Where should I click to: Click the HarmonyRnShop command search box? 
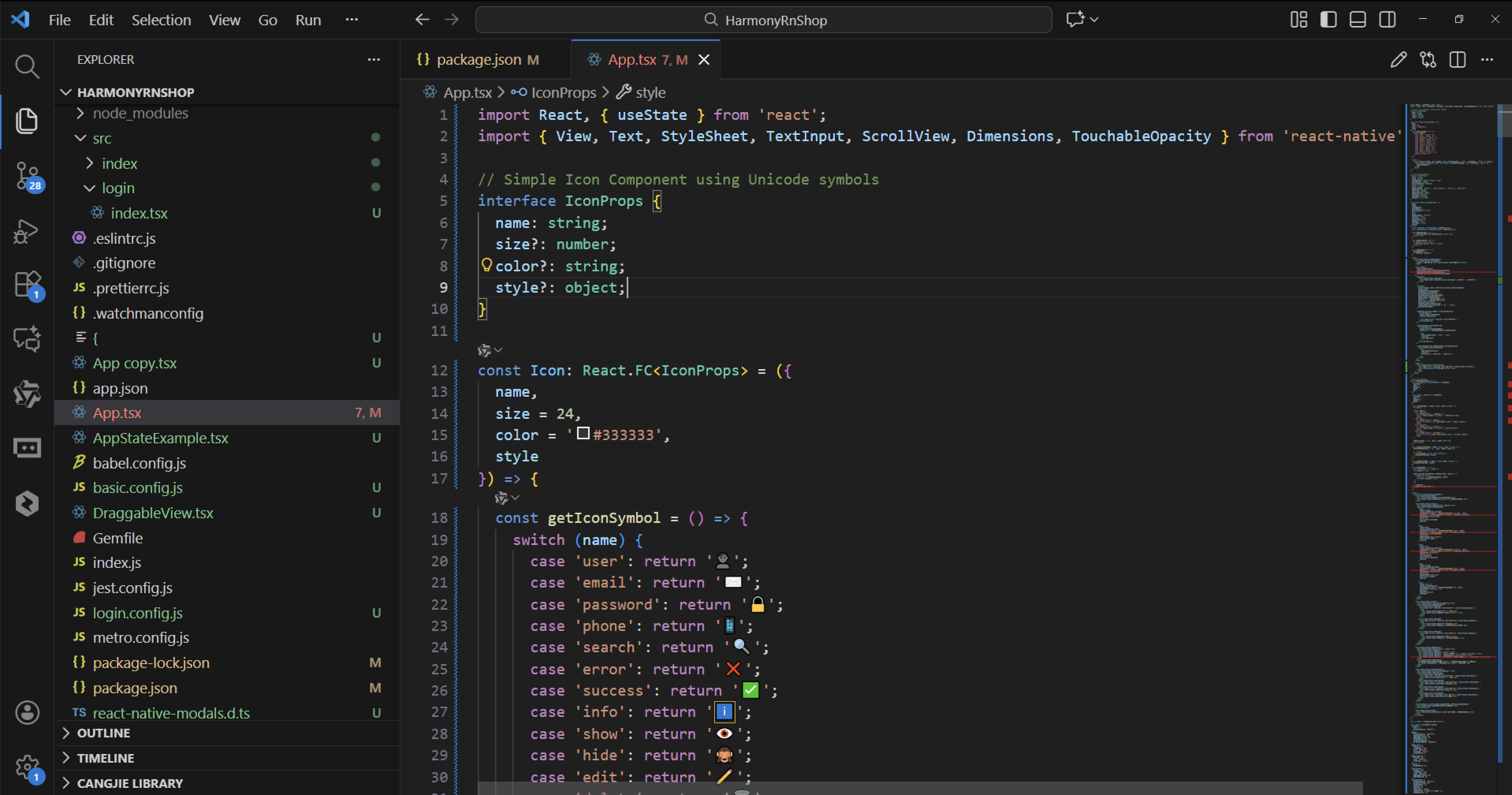(763, 20)
